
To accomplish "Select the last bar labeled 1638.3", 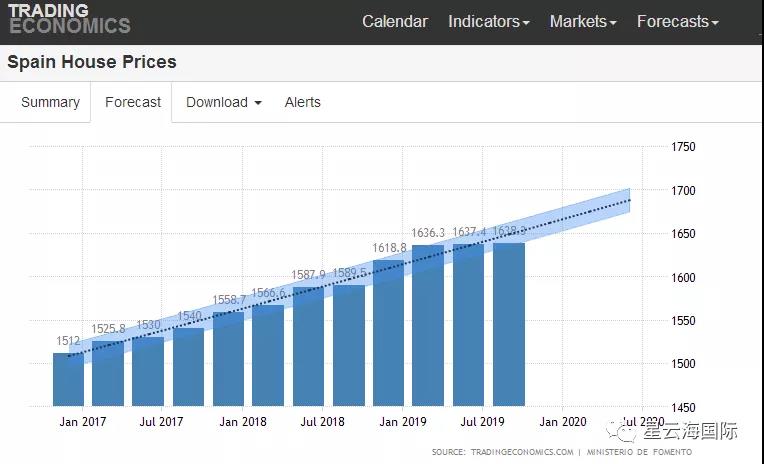I will [509, 324].
